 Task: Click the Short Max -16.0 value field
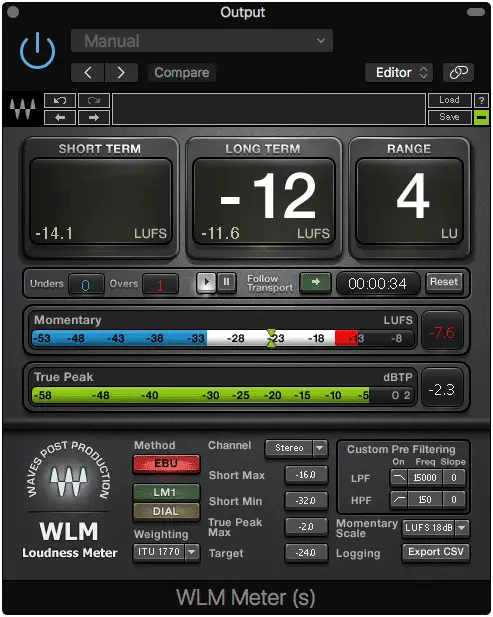tap(306, 475)
